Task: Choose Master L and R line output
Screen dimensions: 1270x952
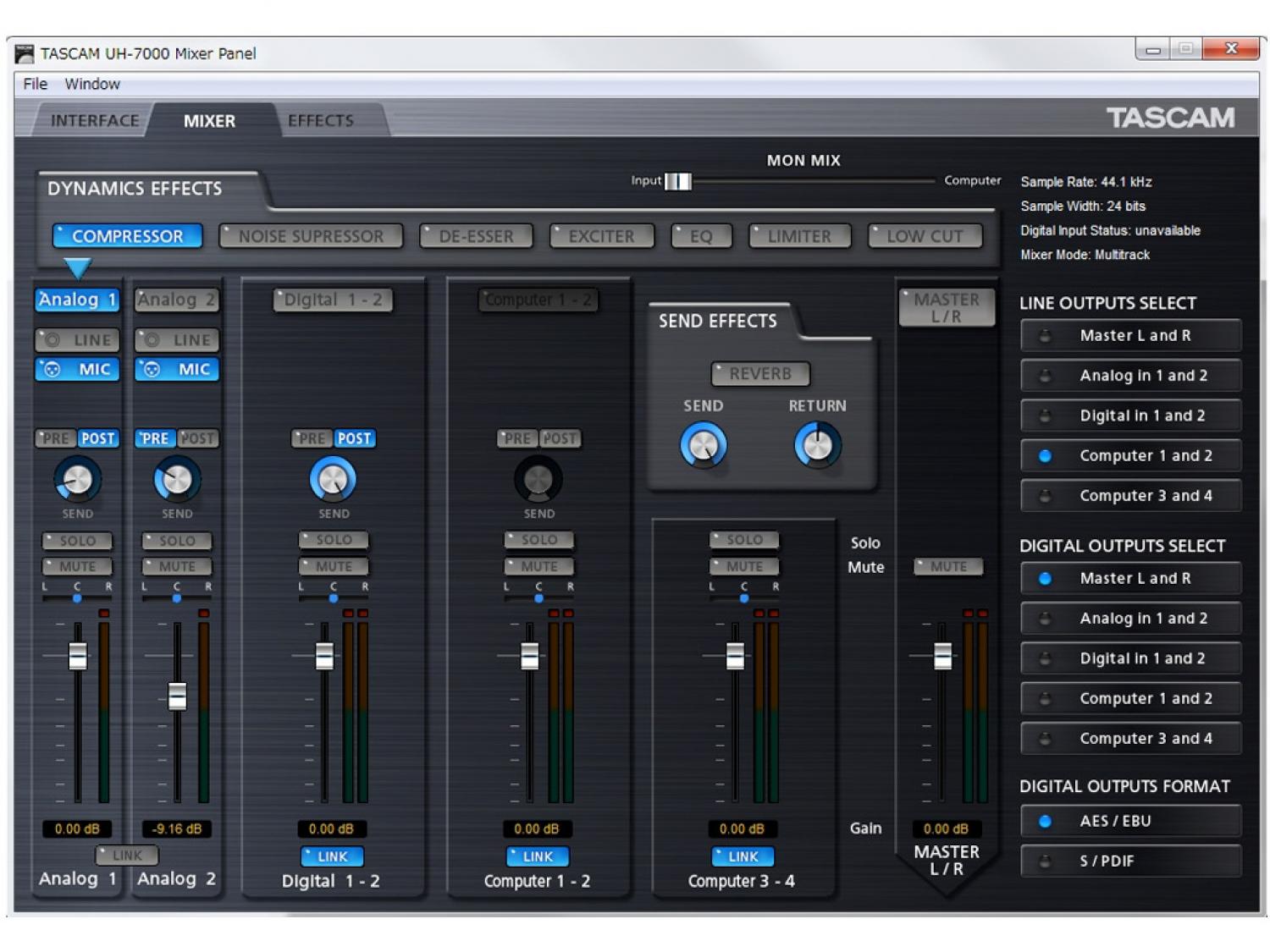Action: 1130,336
